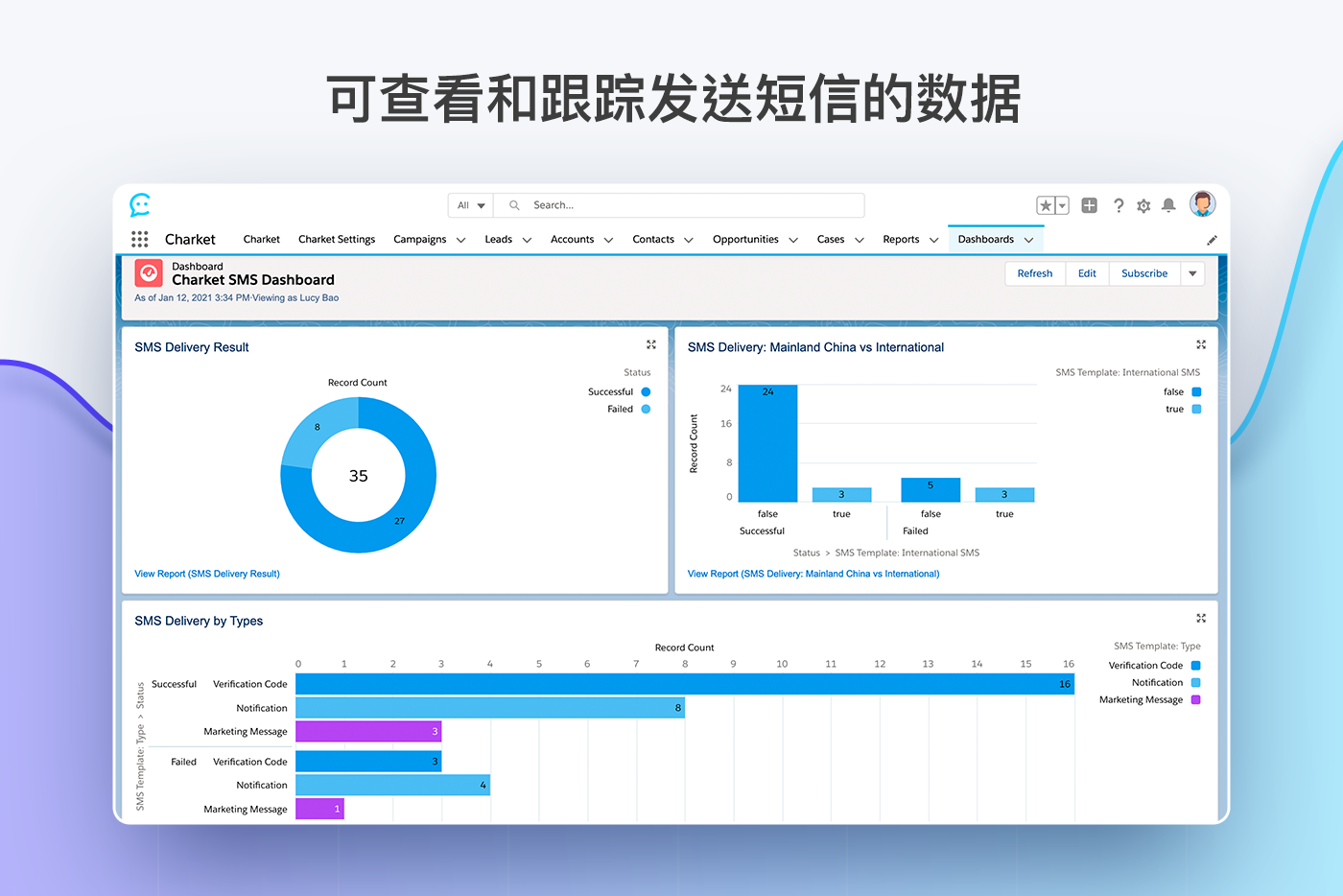Open the Campaigns tab dropdown chevron

coord(460,240)
